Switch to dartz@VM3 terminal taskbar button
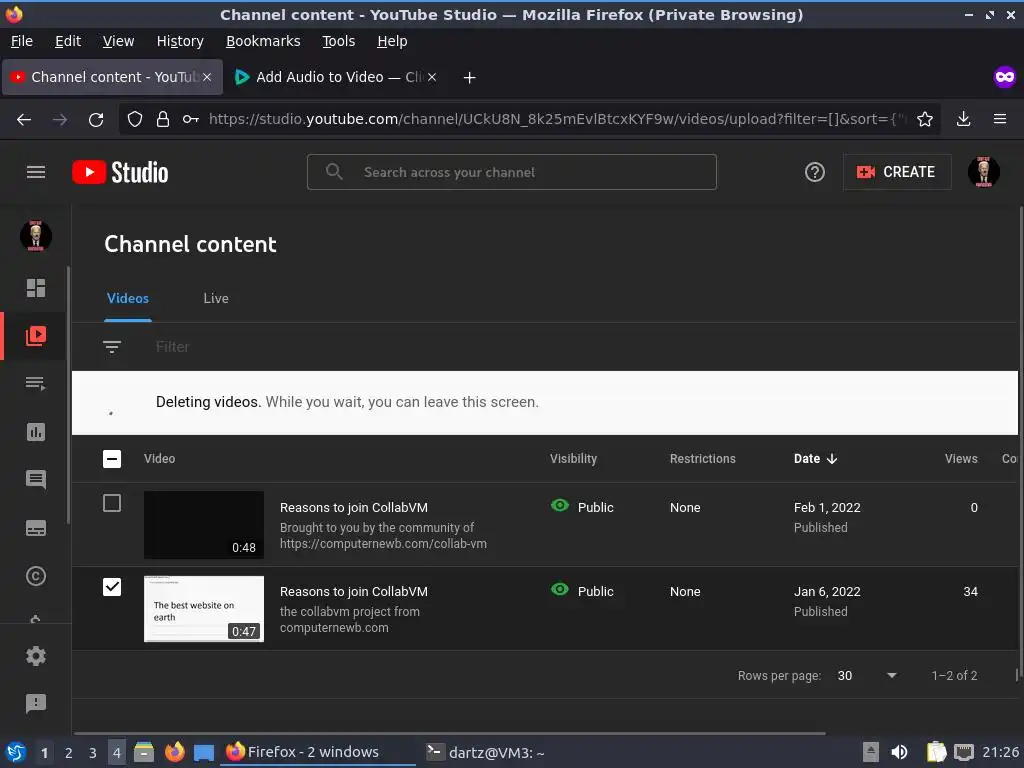The image size is (1024, 768). click(x=485, y=752)
